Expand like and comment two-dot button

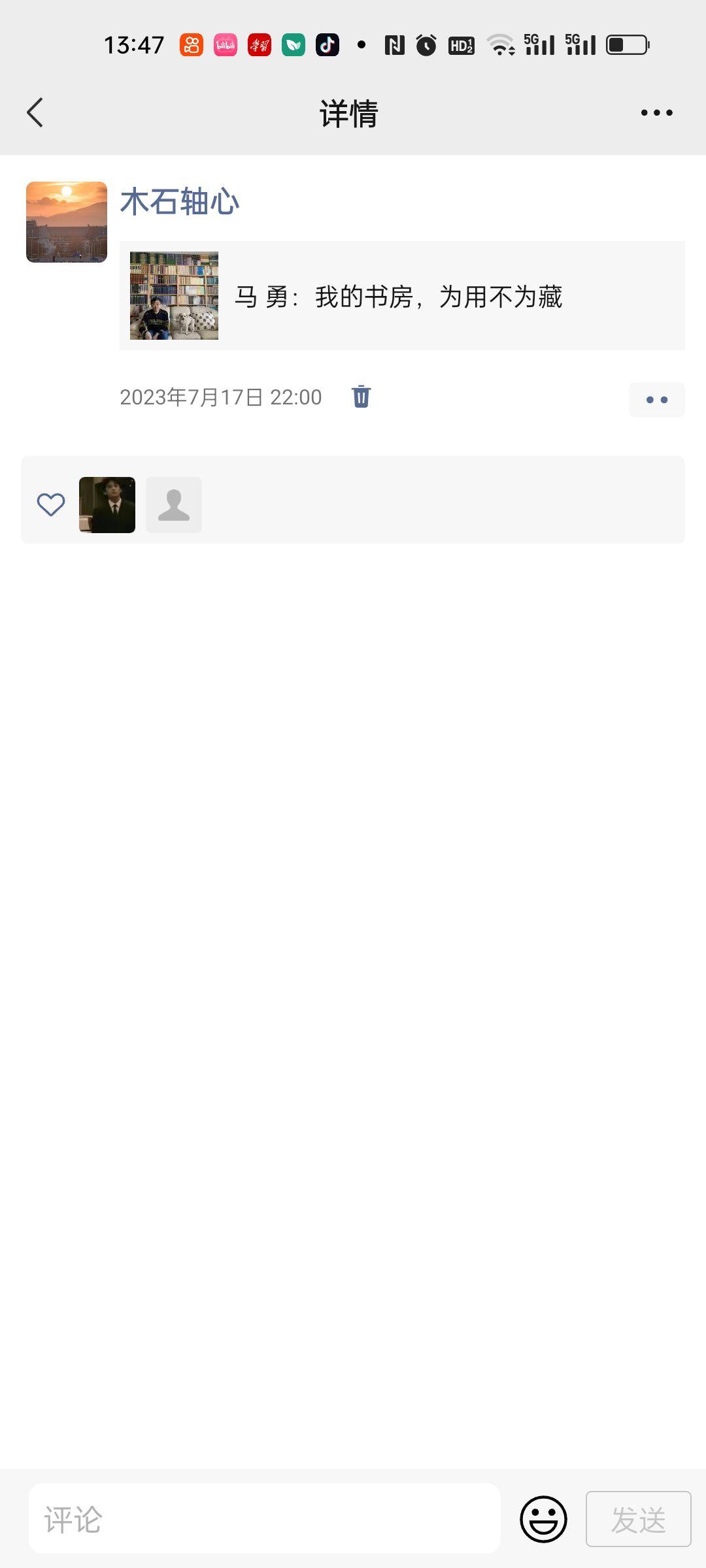(656, 399)
